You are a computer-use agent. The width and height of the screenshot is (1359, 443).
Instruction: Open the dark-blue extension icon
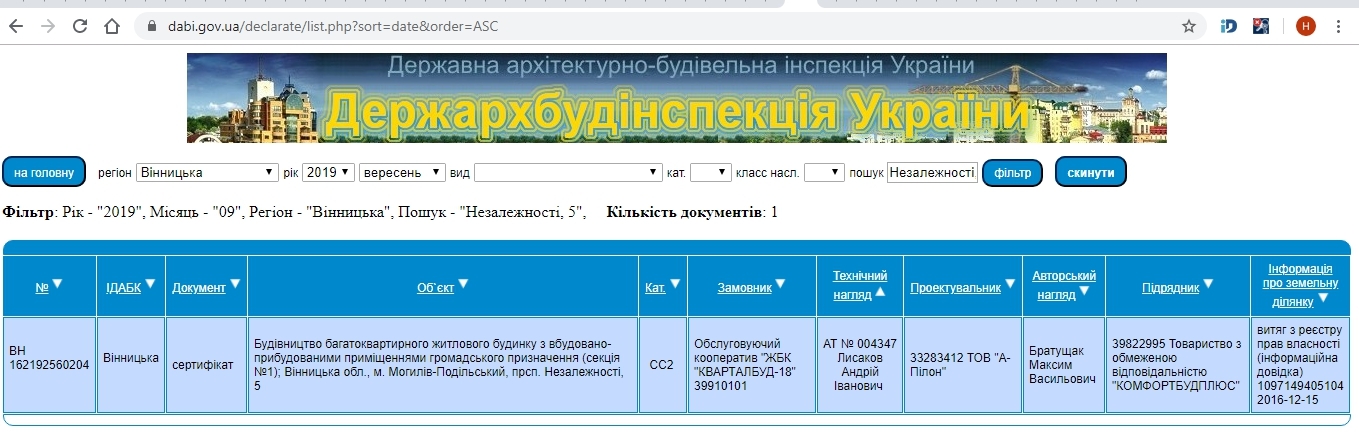[1262, 27]
